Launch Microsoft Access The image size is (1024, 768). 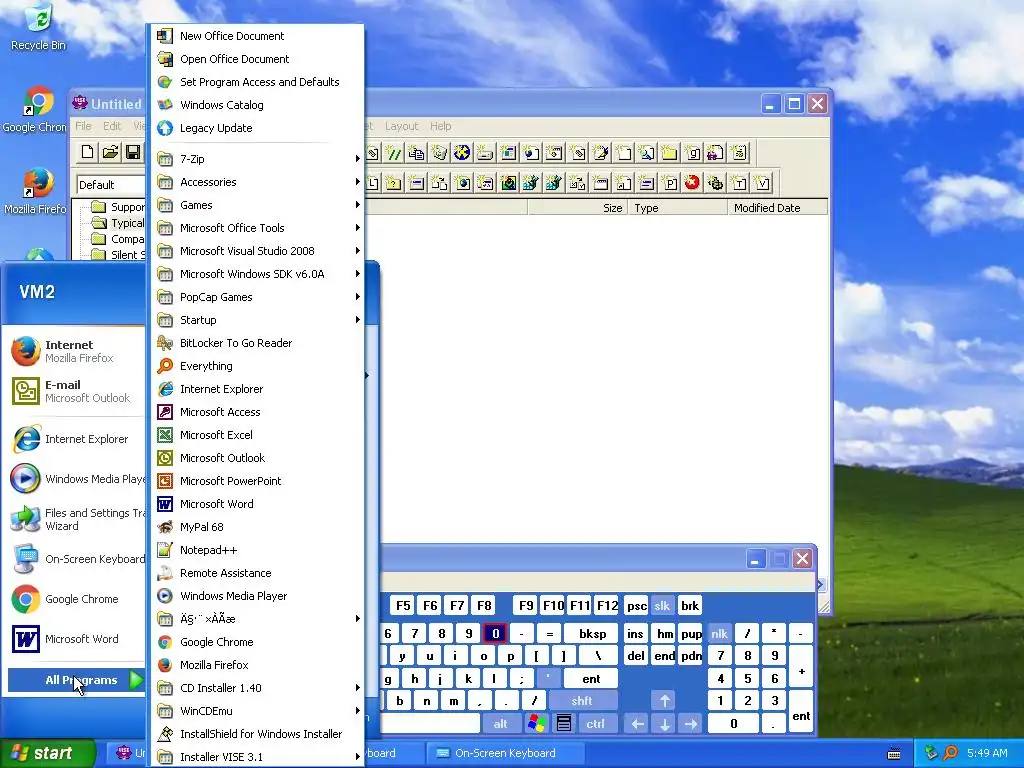coord(257,412)
